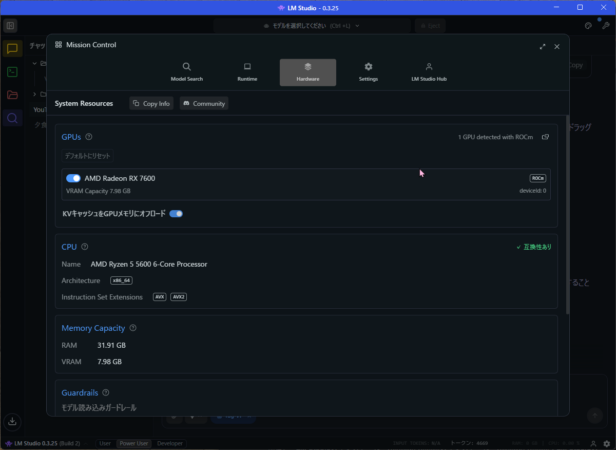Click the VRAM value 7.98 GB
The width and height of the screenshot is (616, 450).
pos(110,362)
